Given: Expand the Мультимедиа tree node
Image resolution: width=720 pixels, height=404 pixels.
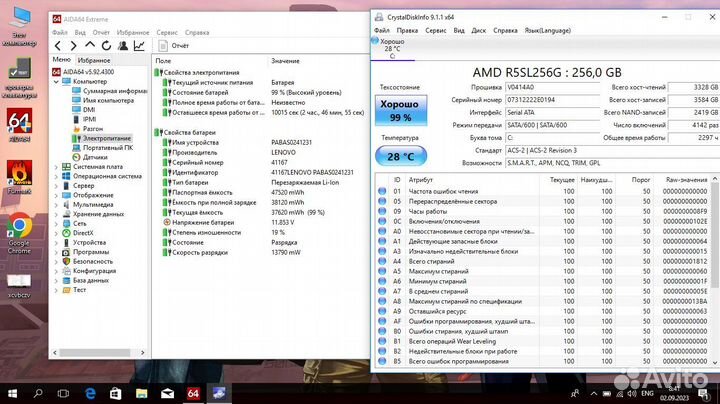Looking at the screenshot, I should [x=56, y=205].
